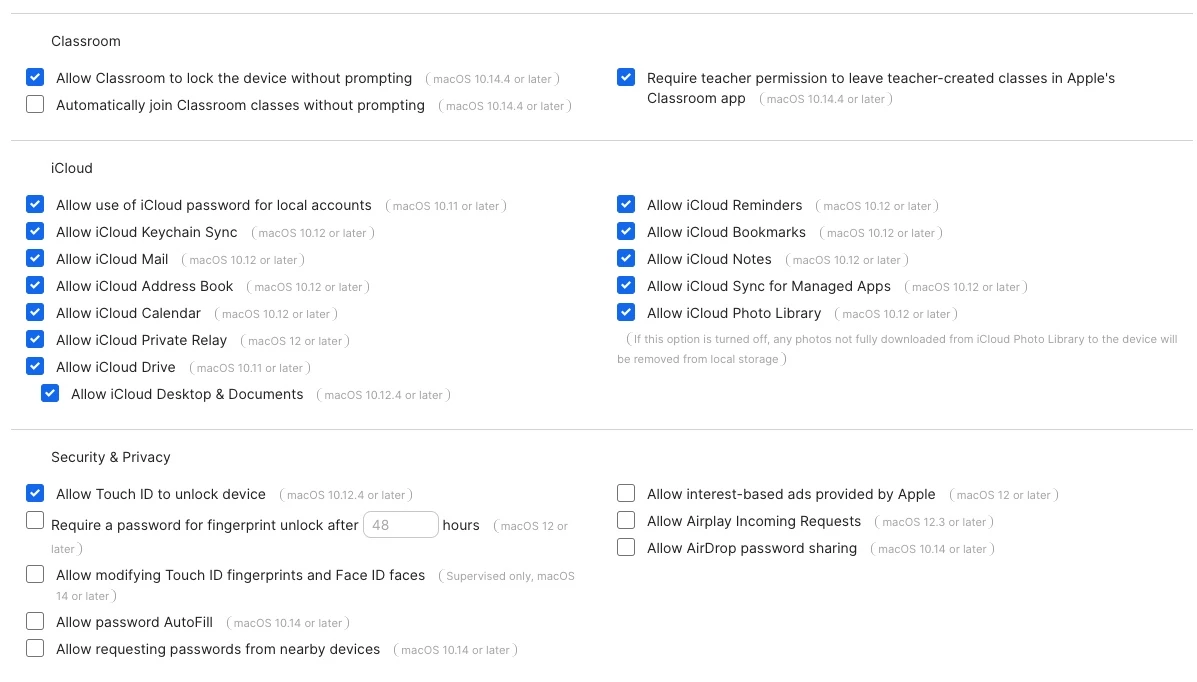Click the fingerprint unlock hours input field
The width and height of the screenshot is (1197, 682).
point(401,525)
